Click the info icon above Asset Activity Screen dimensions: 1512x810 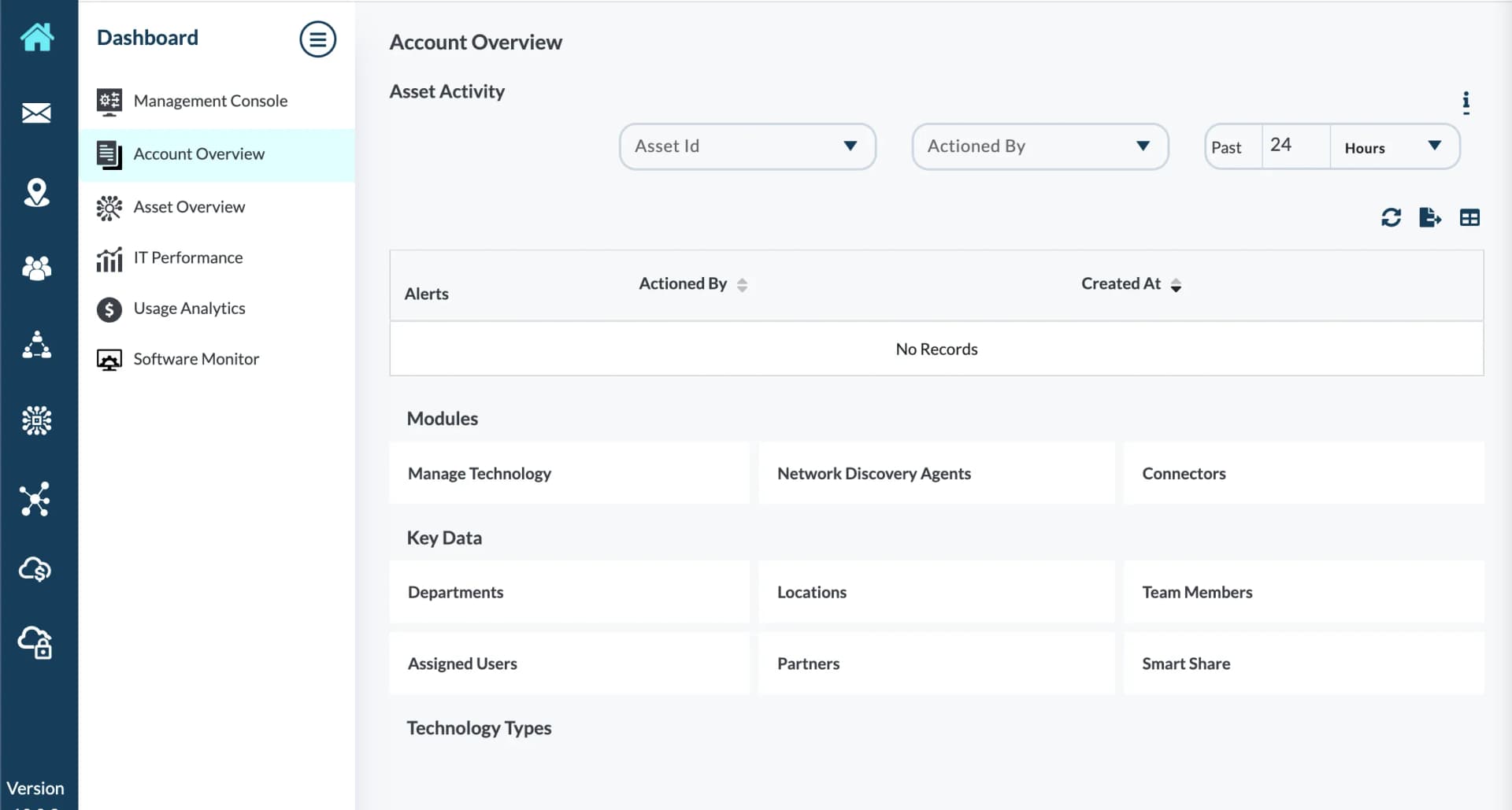1466,102
